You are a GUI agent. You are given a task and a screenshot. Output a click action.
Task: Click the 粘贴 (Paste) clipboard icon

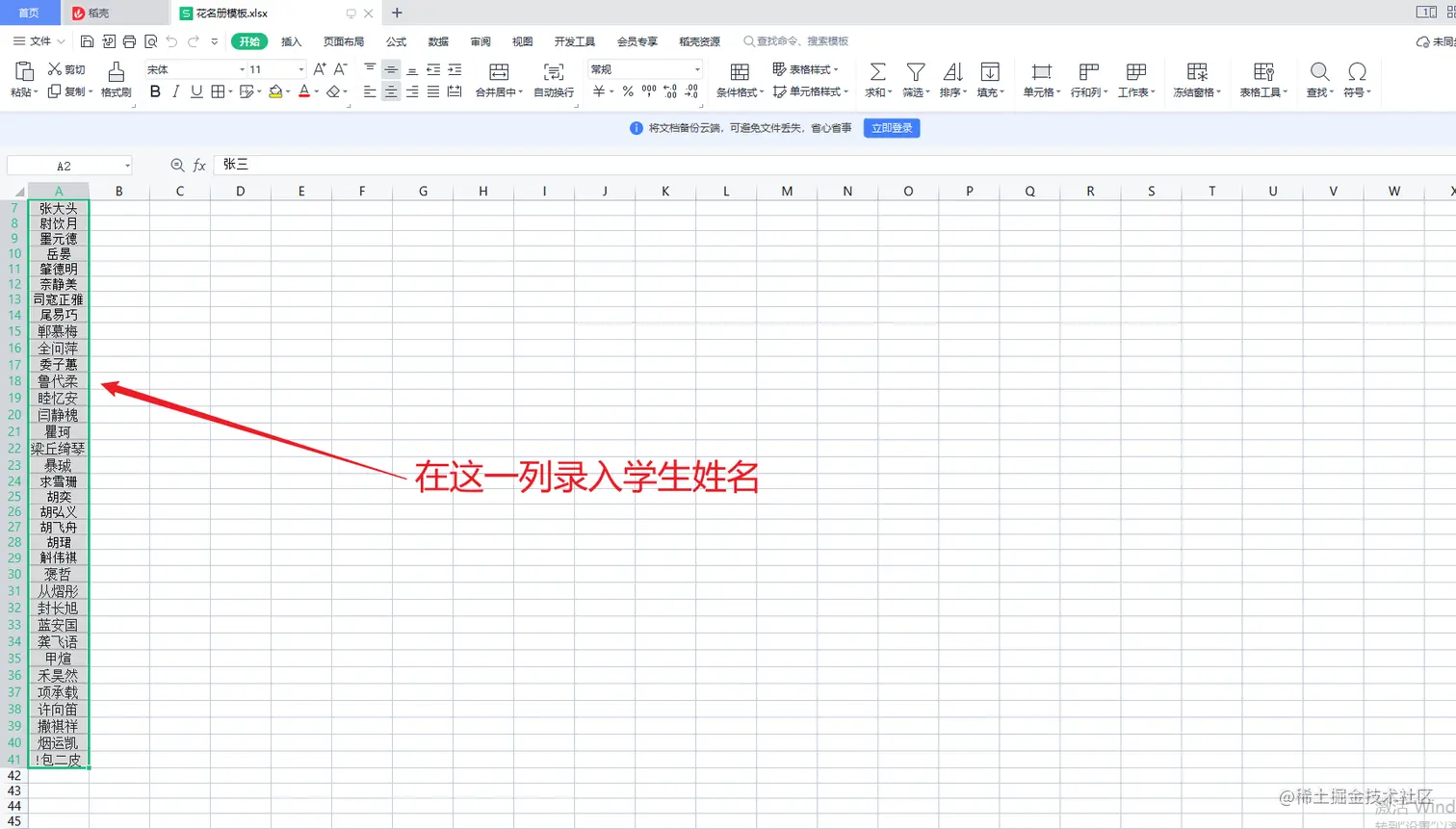click(24, 71)
